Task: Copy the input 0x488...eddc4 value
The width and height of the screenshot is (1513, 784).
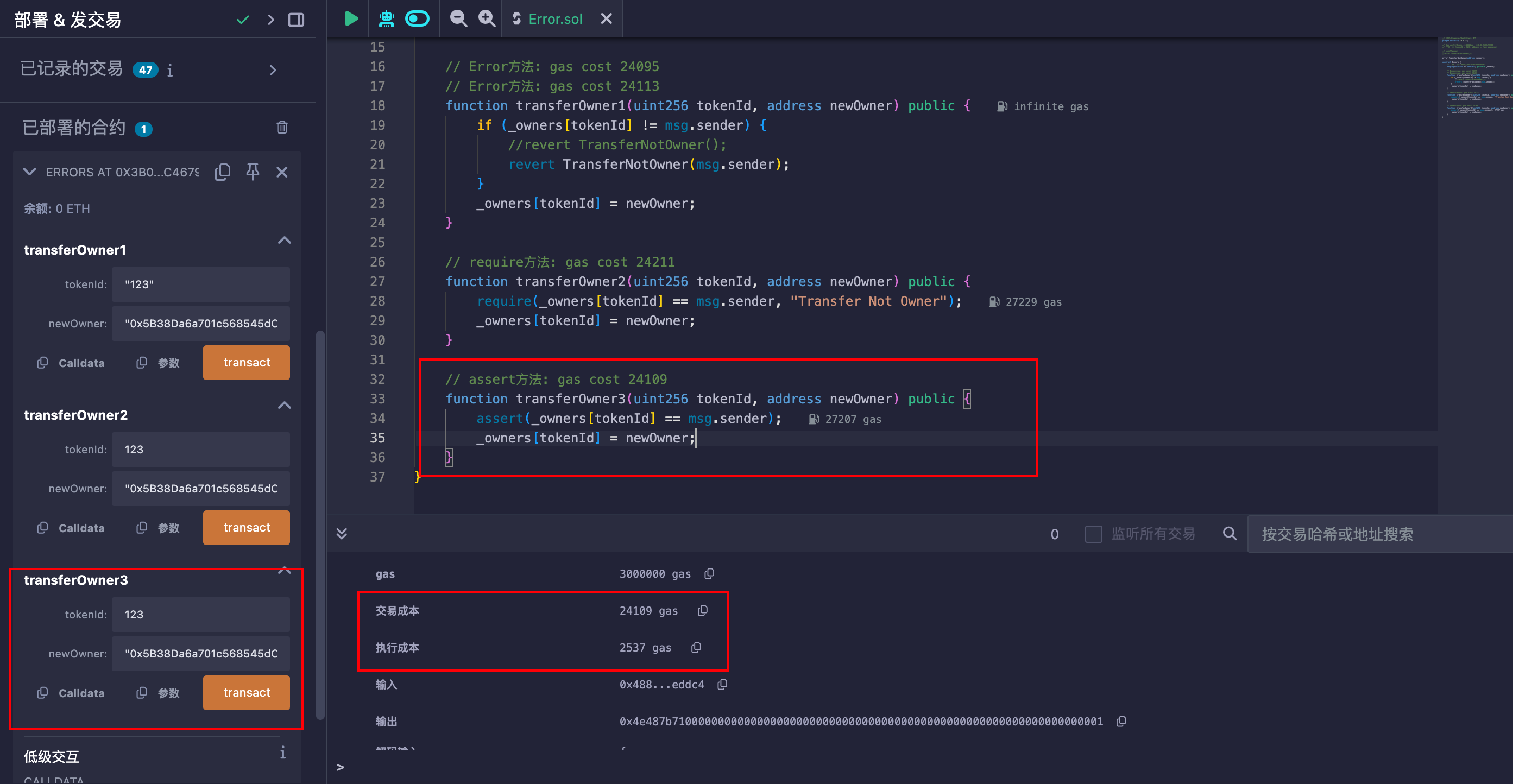Action: pyautogui.click(x=722, y=684)
